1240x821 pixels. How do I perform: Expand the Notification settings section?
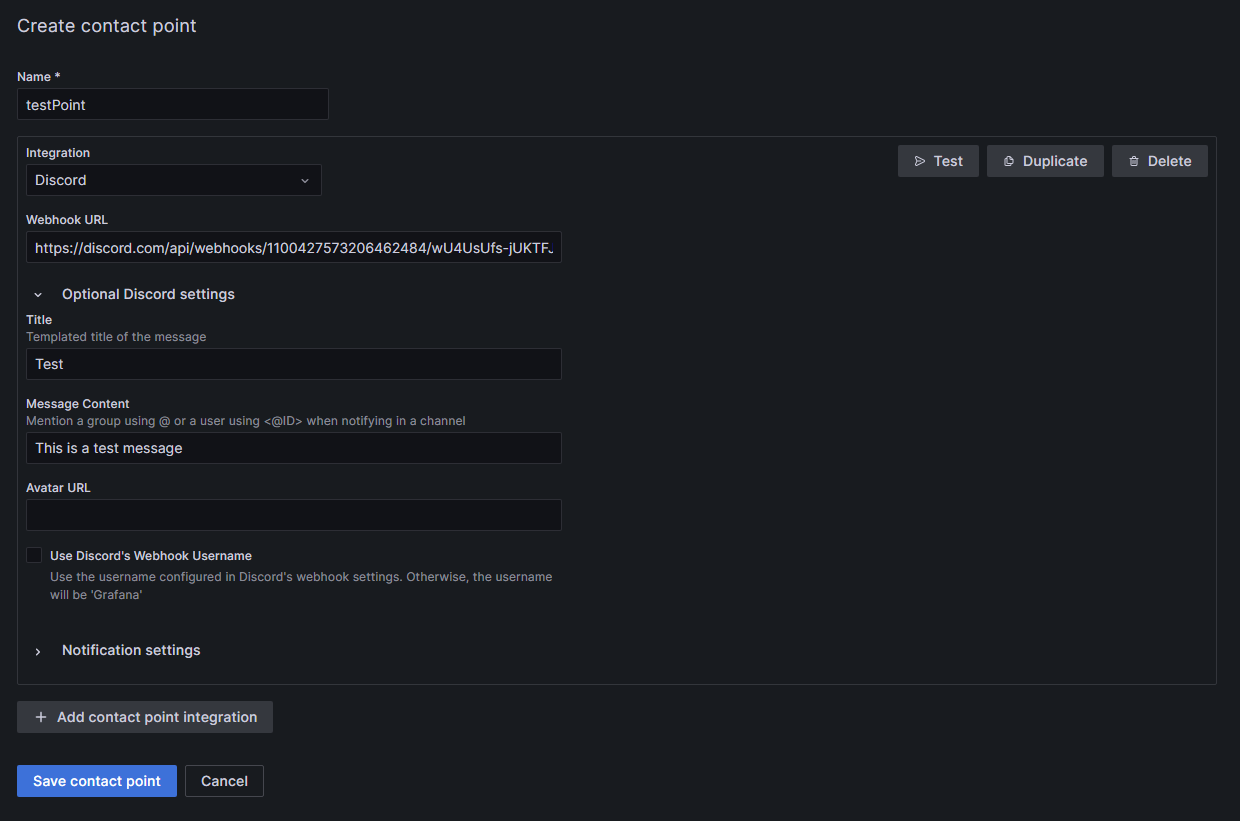pyautogui.click(x=131, y=650)
